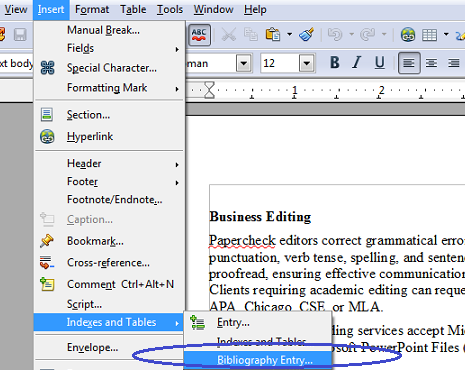Click the Undo arrow icon
The width and height of the screenshot is (465, 370).
pyautogui.click(x=335, y=34)
